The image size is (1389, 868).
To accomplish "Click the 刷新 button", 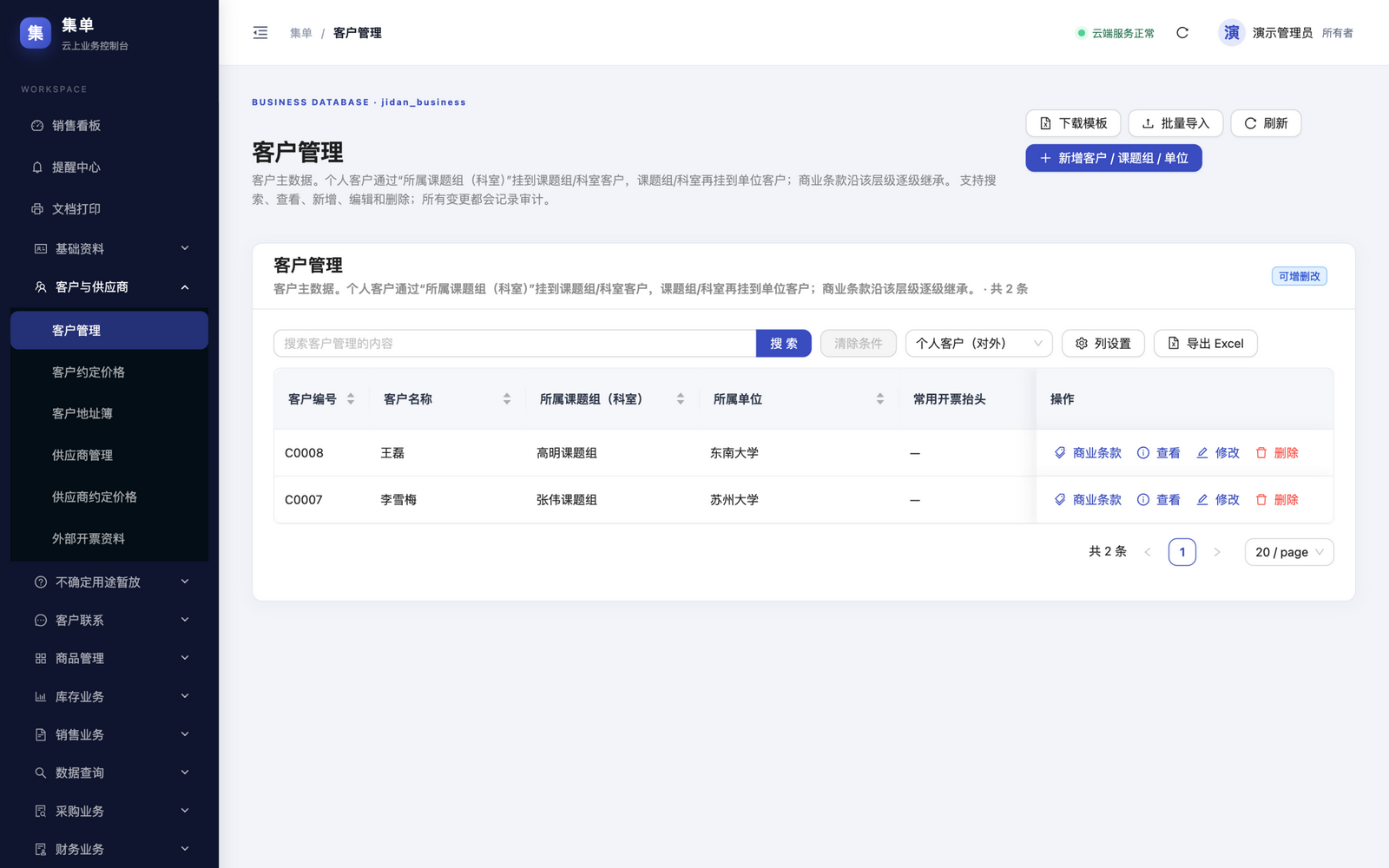I will coord(1266,123).
